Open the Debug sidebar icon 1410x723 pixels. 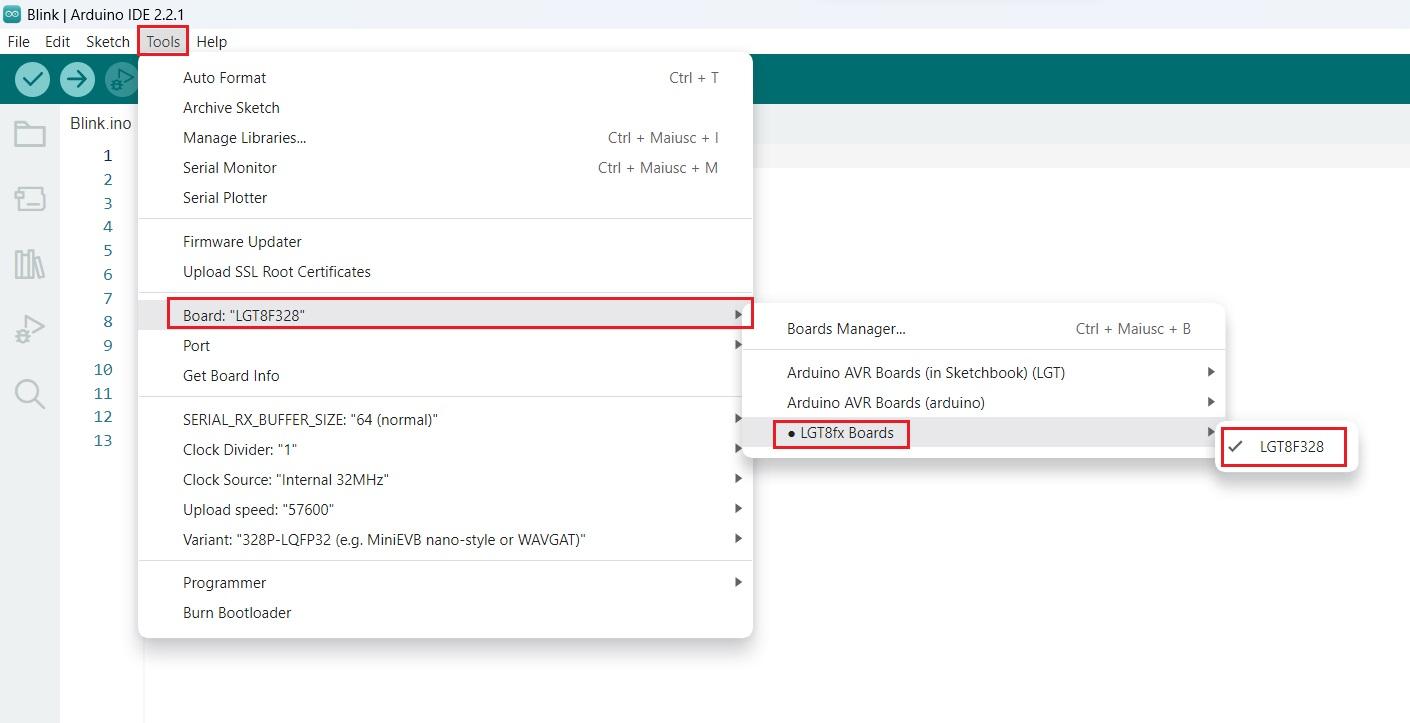(x=30, y=329)
